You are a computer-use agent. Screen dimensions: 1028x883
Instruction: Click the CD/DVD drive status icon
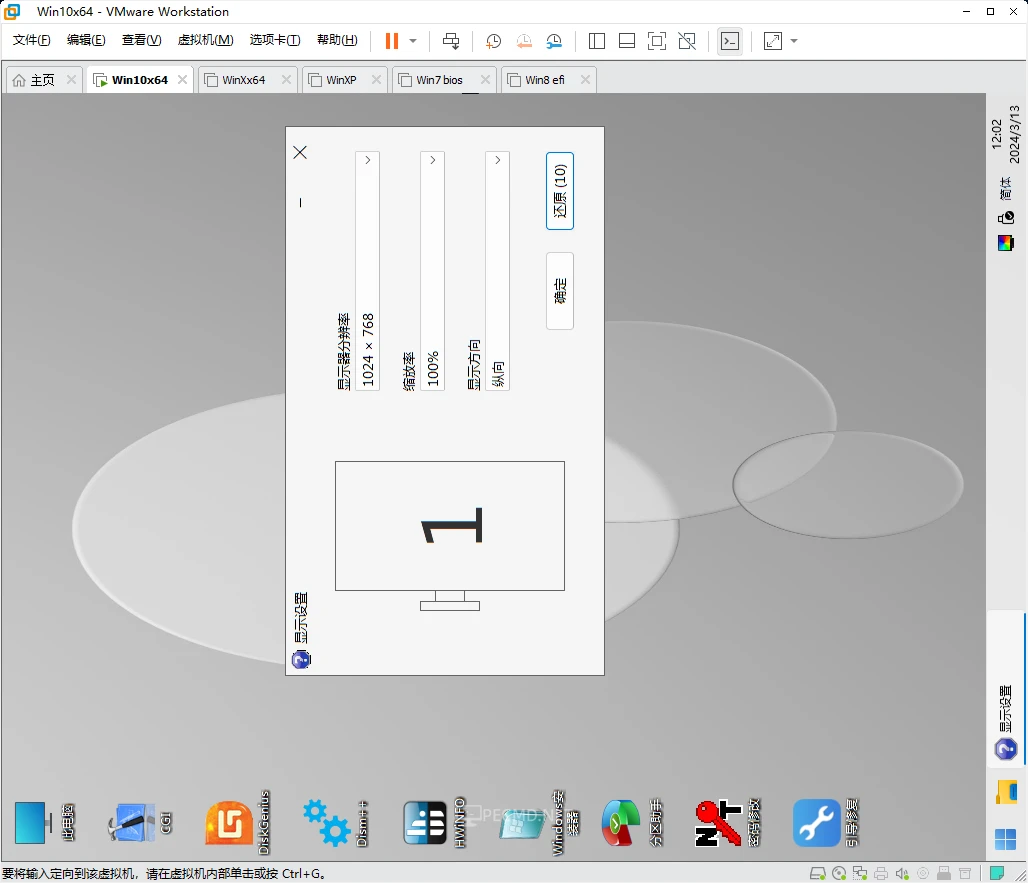click(x=839, y=873)
